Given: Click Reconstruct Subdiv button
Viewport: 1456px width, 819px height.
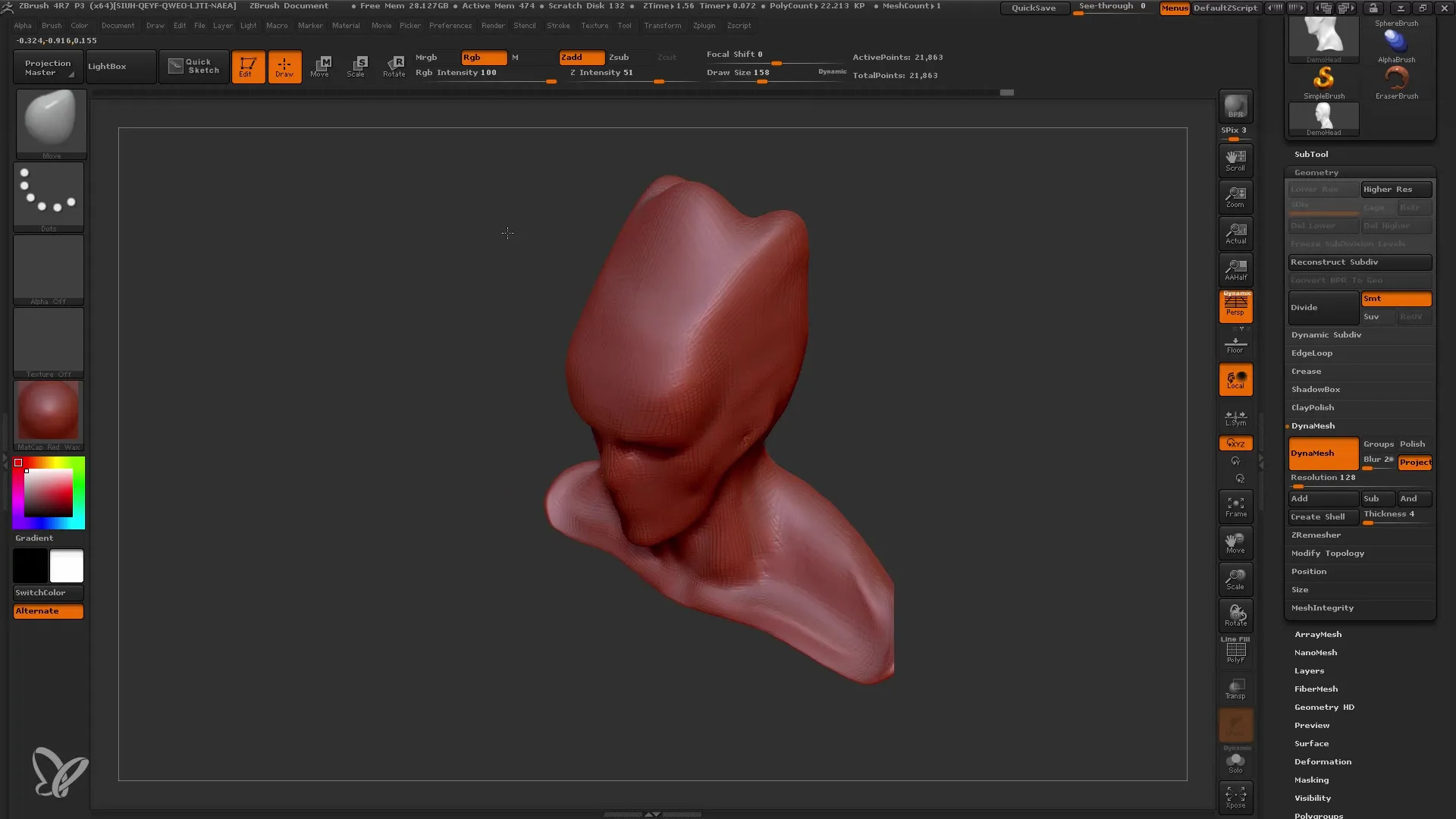Looking at the screenshot, I should [1360, 262].
